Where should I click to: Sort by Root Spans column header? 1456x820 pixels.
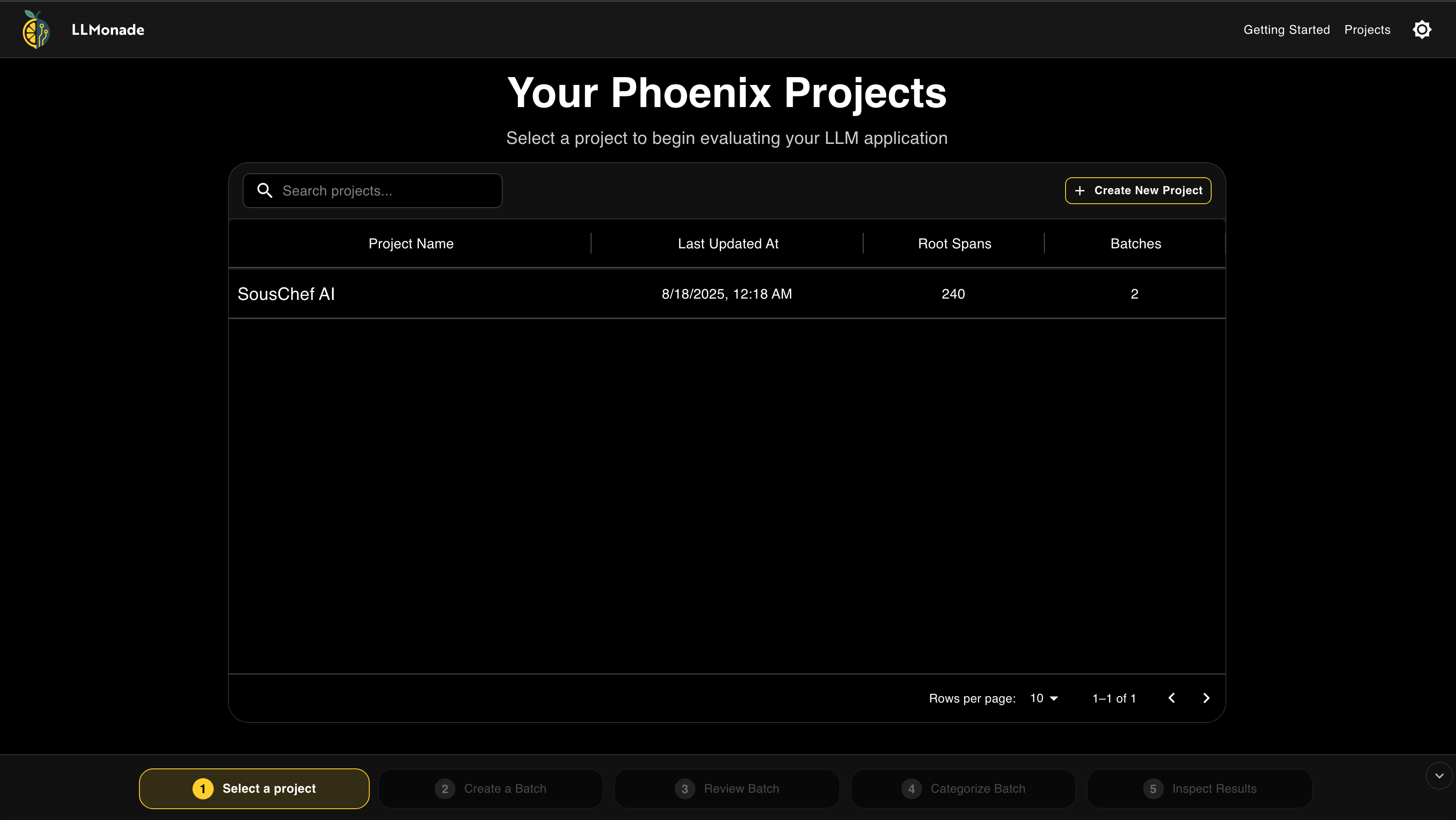954,244
